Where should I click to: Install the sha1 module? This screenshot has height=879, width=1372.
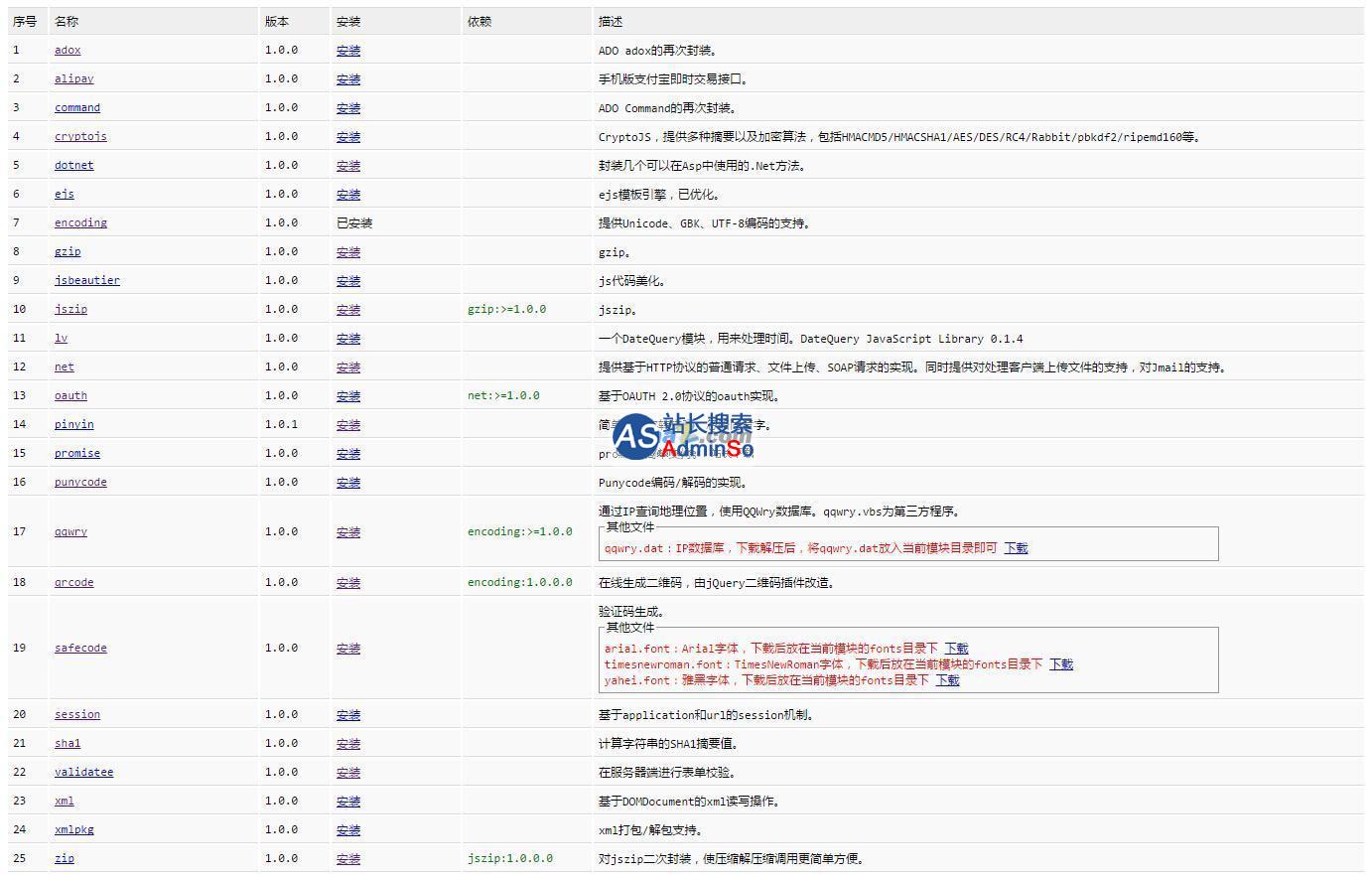click(348, 743)
